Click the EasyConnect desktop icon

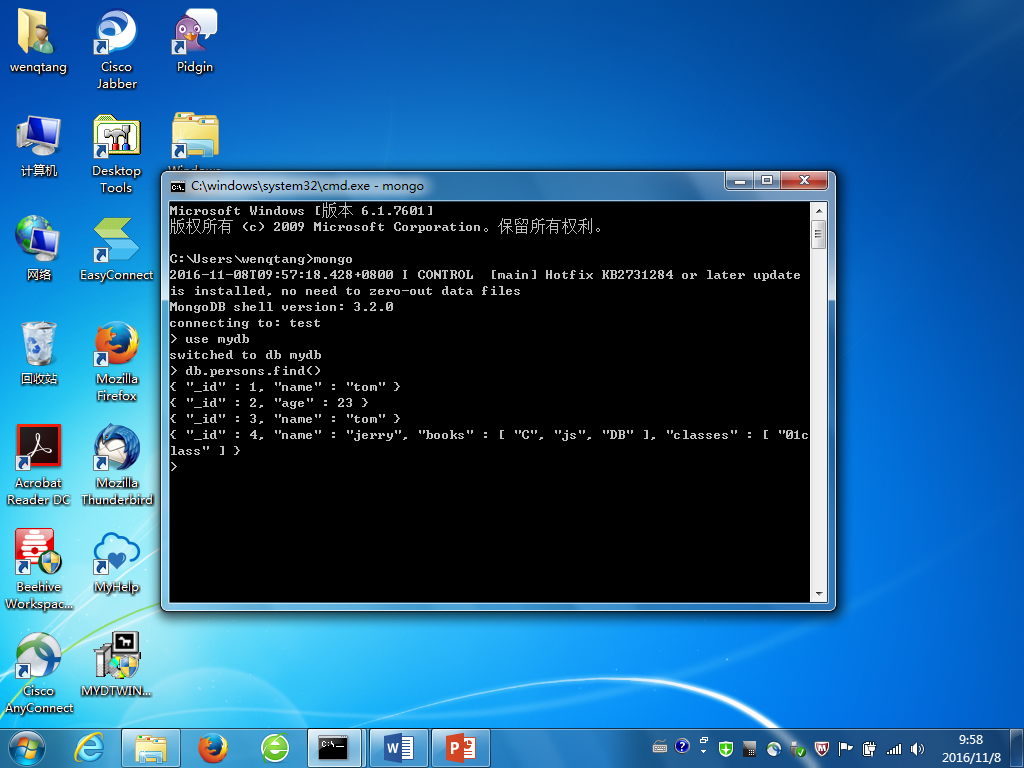click(x=117, y=244)
